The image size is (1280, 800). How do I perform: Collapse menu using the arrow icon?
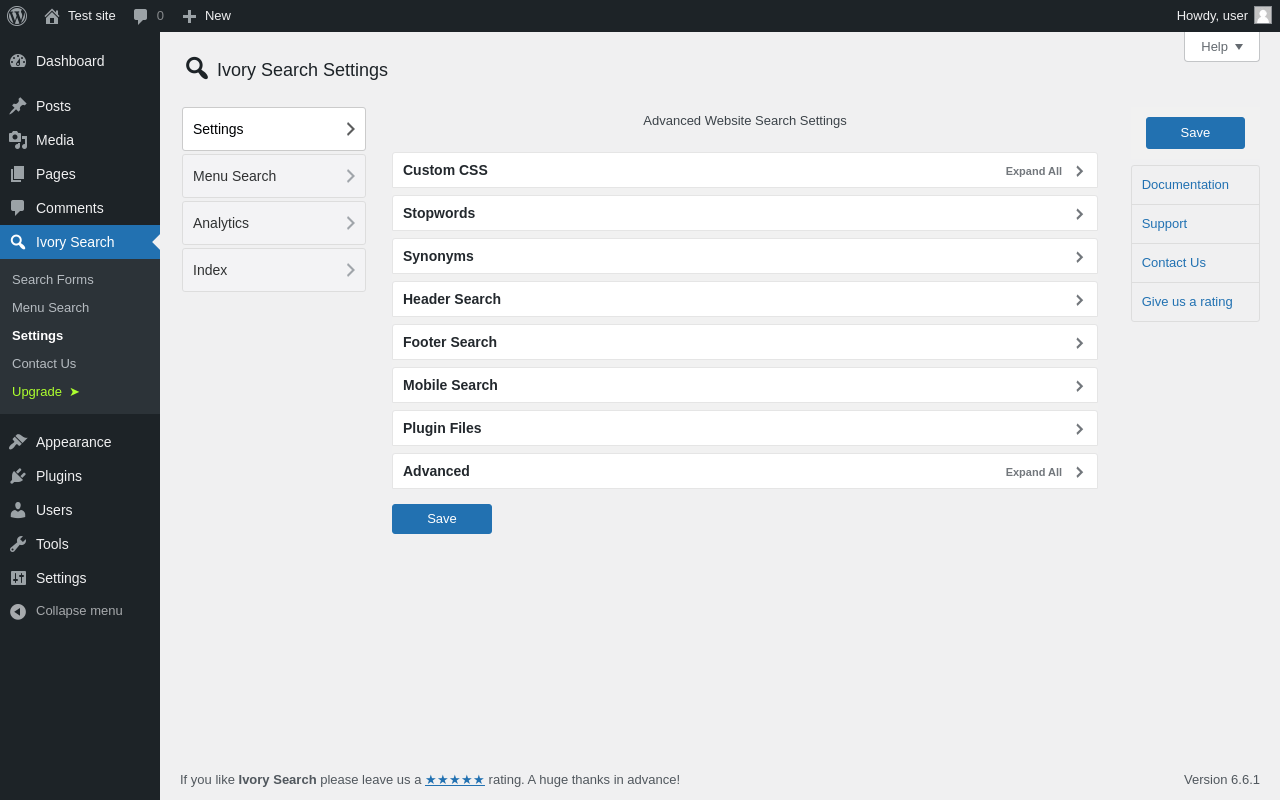(x=18, y=611)
